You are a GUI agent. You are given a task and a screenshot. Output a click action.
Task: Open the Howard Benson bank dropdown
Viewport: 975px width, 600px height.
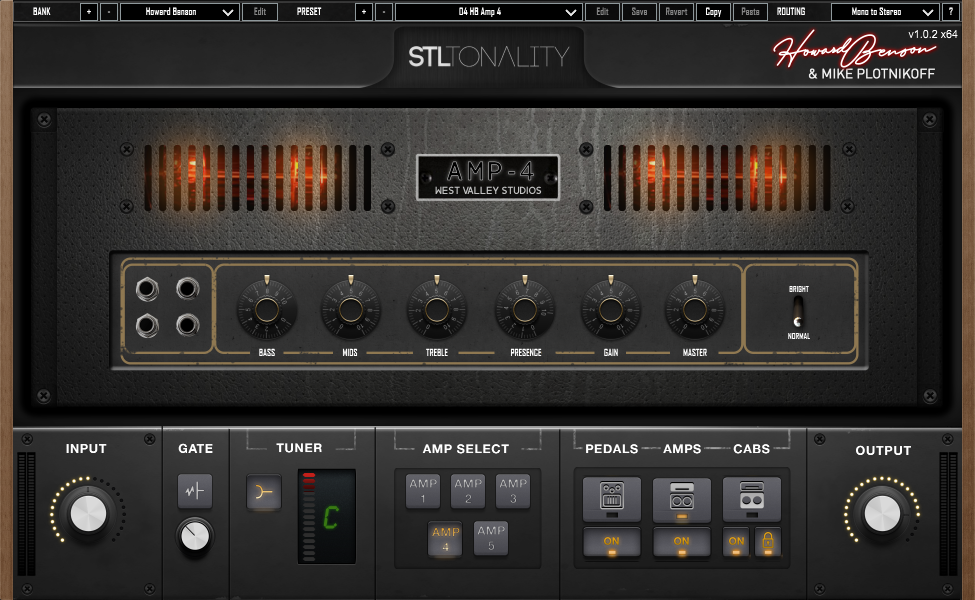tap(180, 12)
